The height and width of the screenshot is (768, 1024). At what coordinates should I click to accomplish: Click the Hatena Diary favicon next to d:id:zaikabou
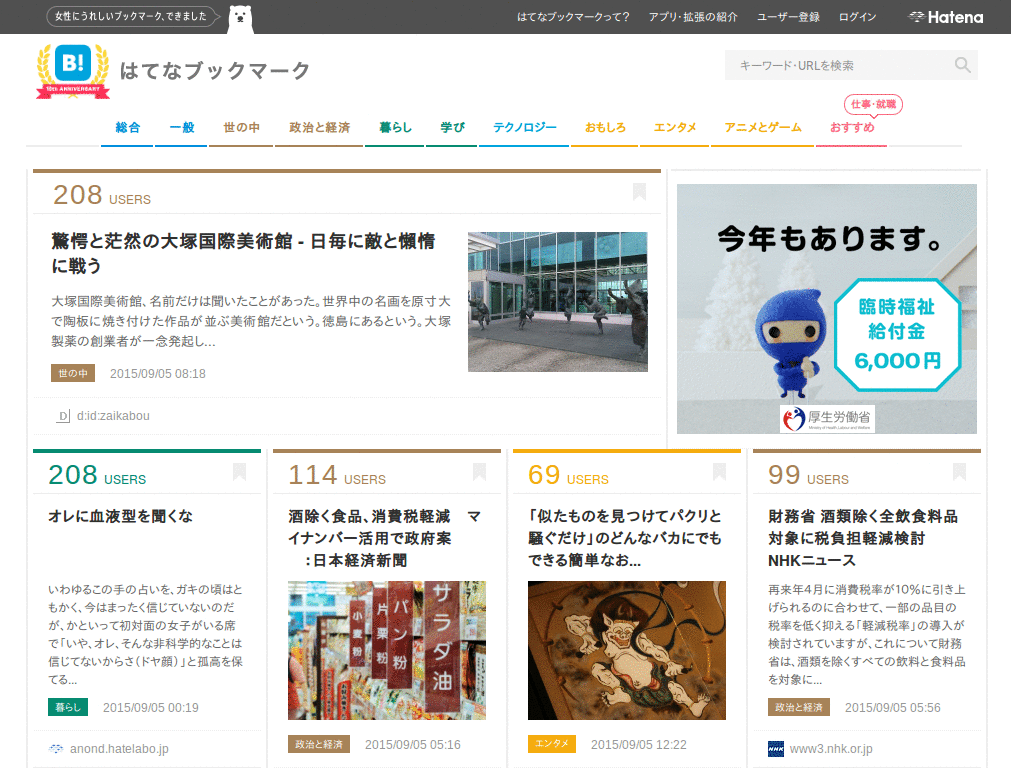coord(63,416)
